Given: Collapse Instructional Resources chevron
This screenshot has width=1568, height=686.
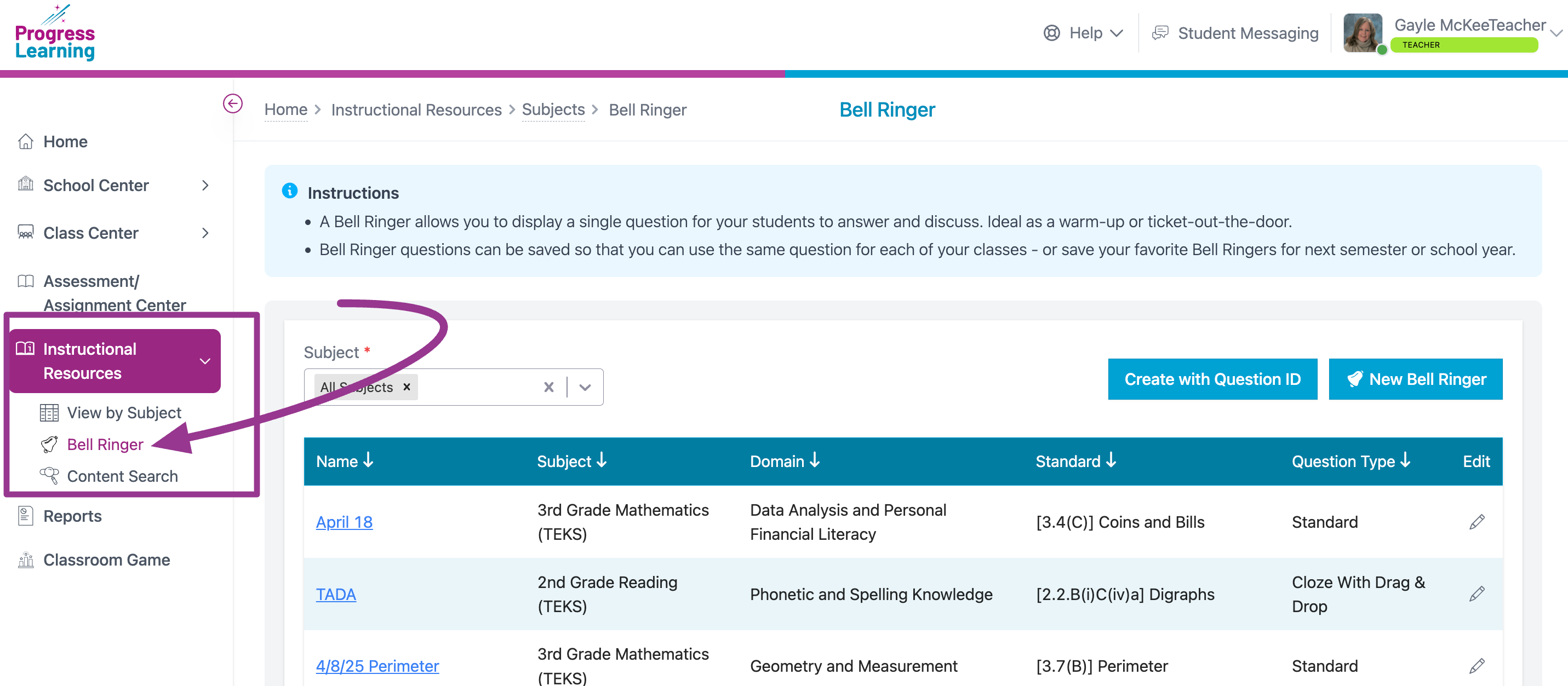Looking at the screenshot, I should (x=205, y=361).
